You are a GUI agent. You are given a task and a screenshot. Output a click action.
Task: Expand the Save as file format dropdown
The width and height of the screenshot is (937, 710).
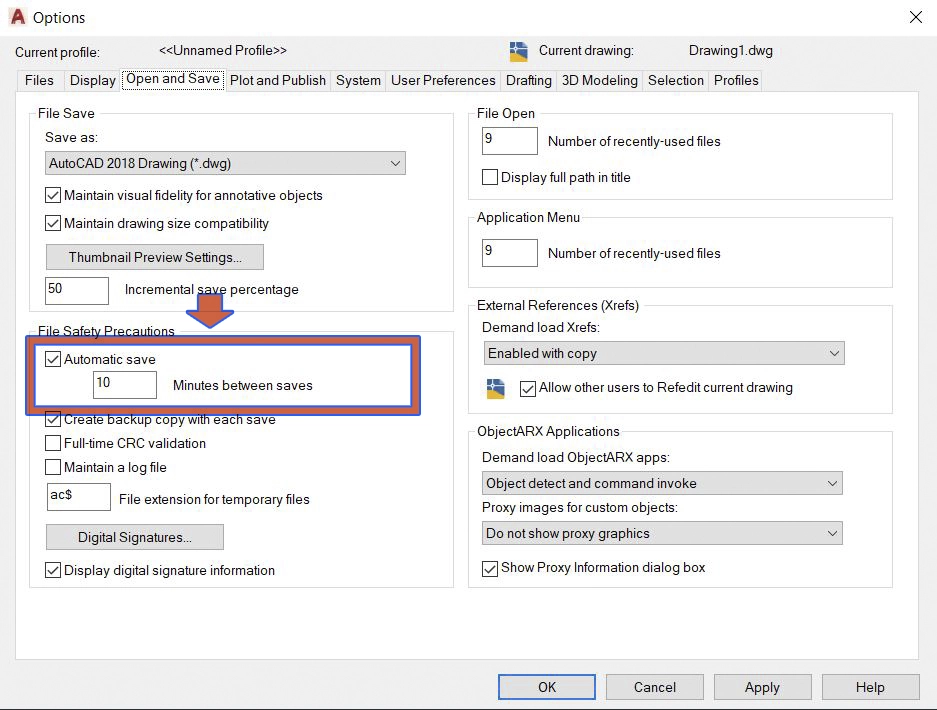pyautogui.click(x=225, y=163)
